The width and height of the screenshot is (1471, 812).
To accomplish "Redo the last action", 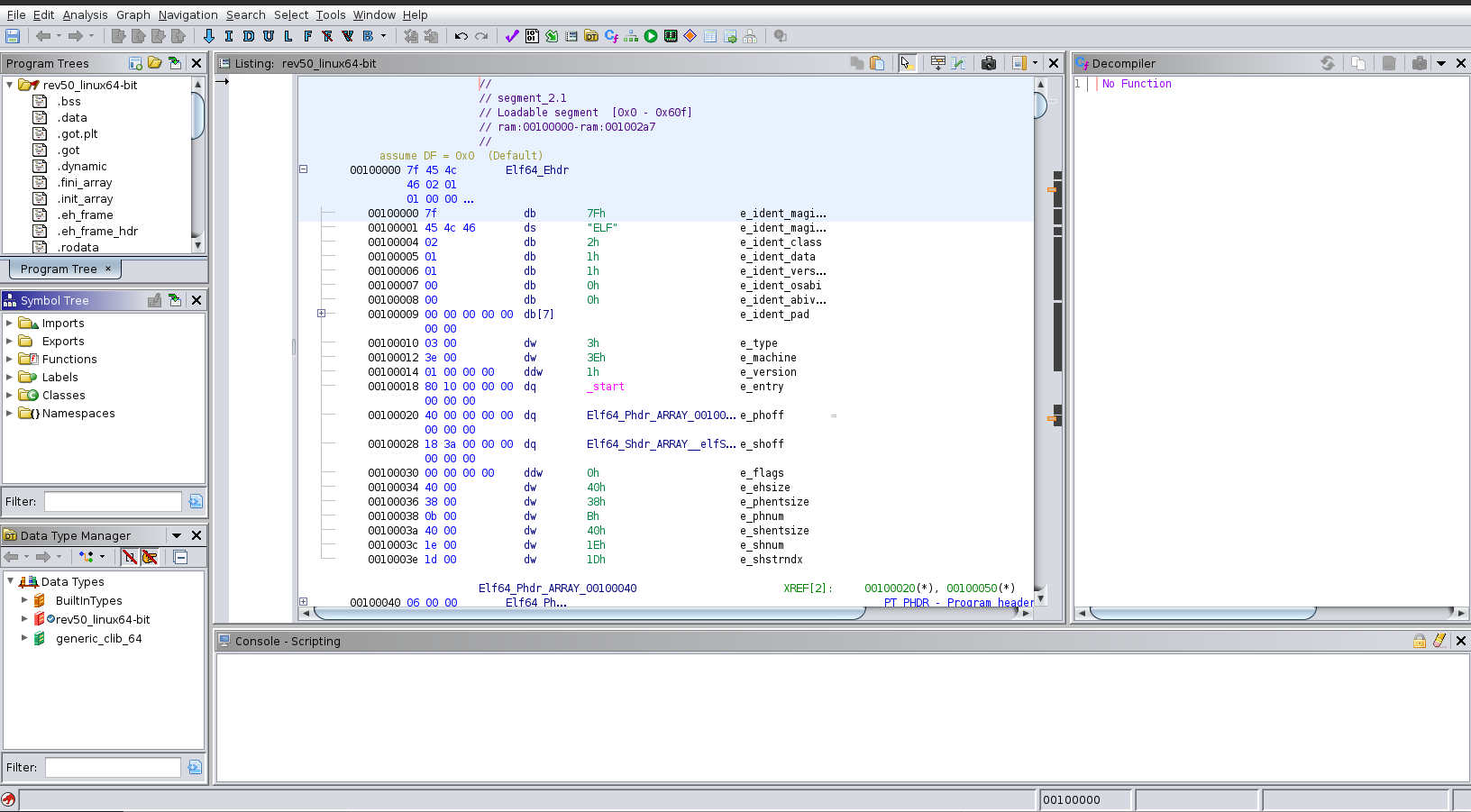I will [481, 36].
